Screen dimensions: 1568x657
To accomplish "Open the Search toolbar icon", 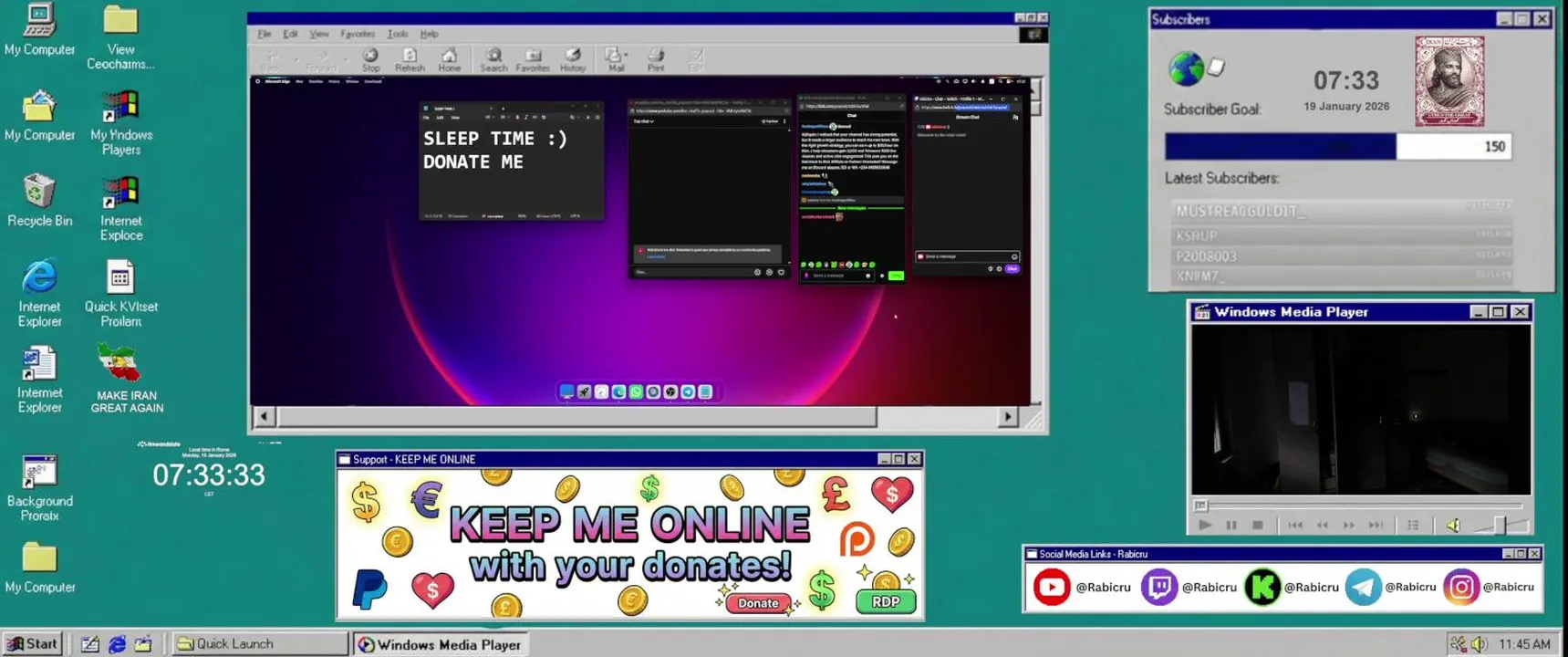I will pyautogui.click(x=493, y=60).
